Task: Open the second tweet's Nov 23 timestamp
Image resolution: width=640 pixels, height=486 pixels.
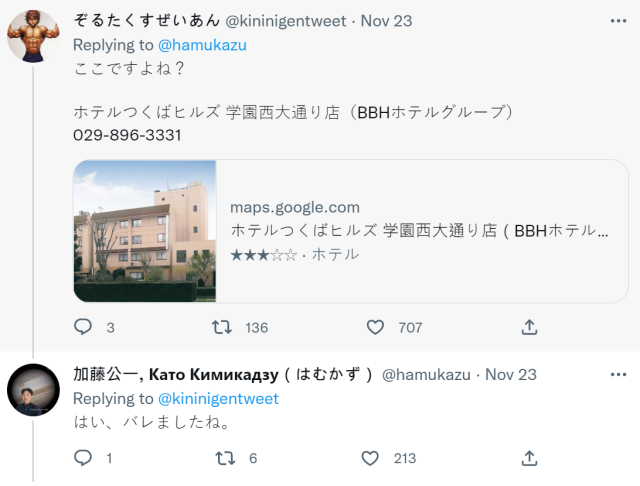Action: [x=510, y=375]
